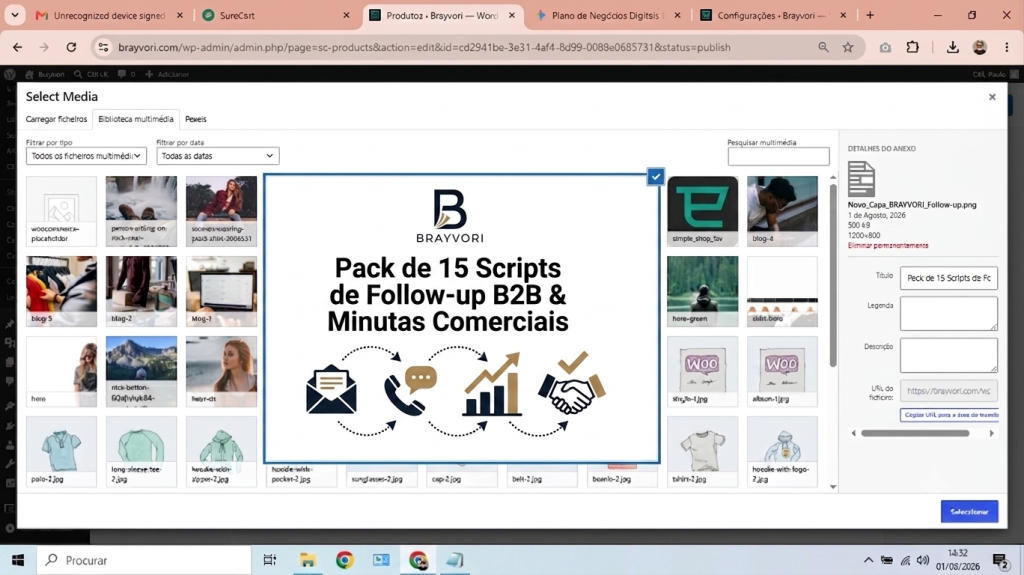This screenshot has height=575, width=1024.
Task: Click the attachment details horizontal scrollbar
Action: coord(915,433)
